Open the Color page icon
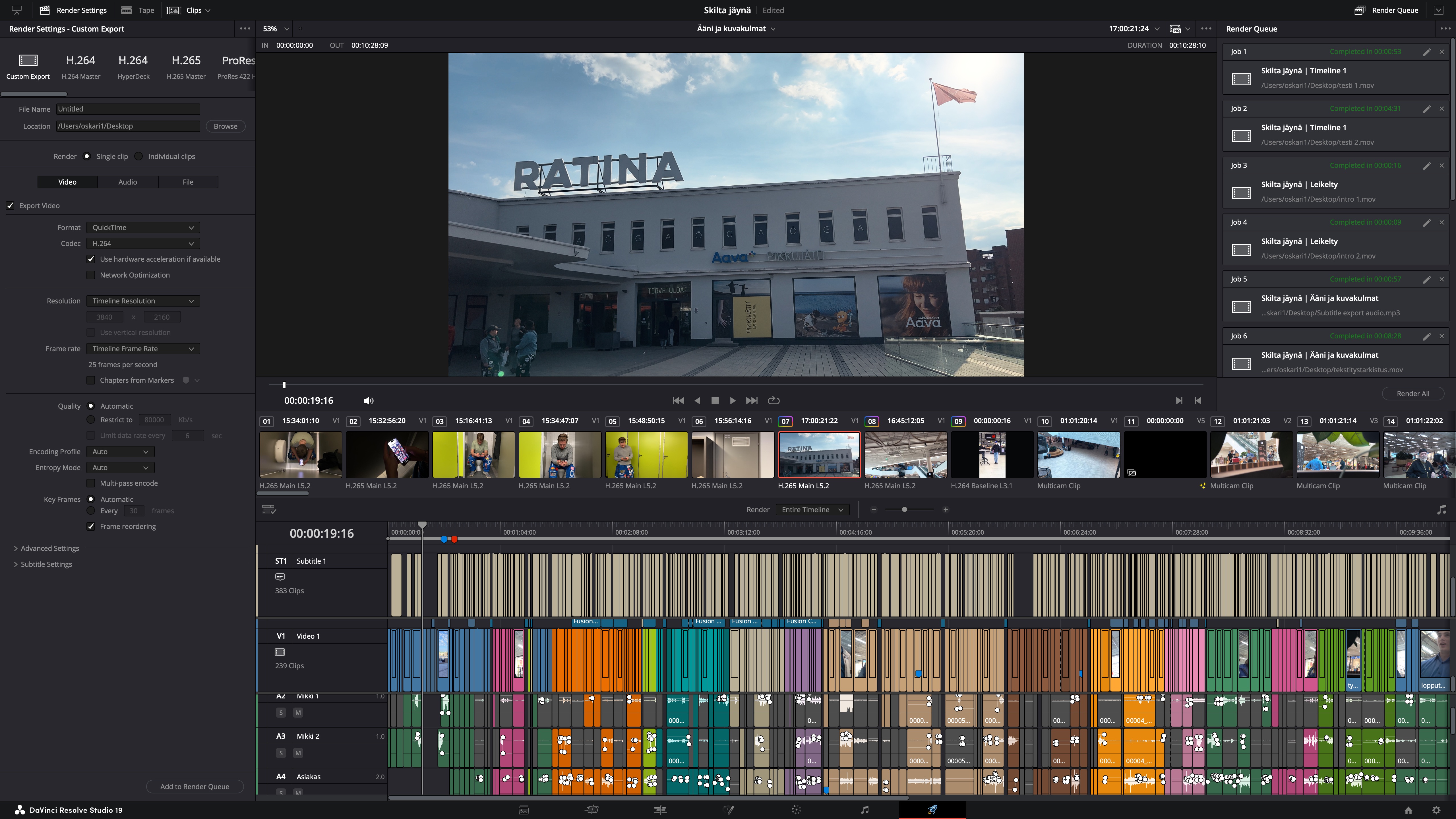The width and height of the screenshot is (1456, 819). [x=796, y=810]
